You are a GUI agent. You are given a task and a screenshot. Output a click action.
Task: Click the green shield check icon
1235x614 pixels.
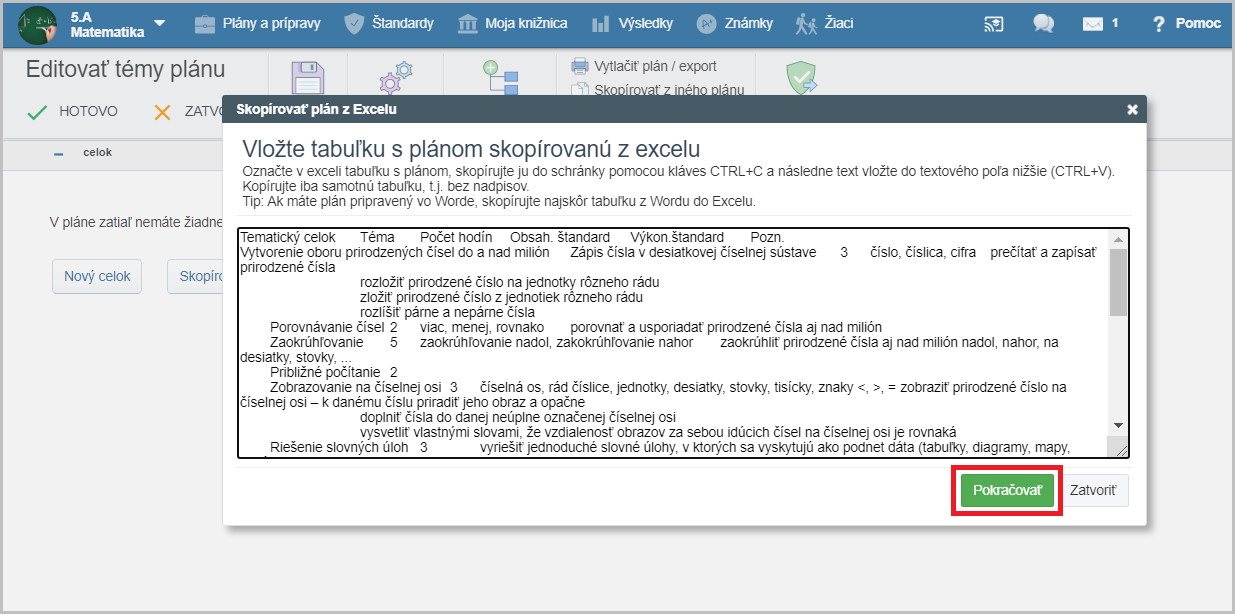click(x=802, y=78)
